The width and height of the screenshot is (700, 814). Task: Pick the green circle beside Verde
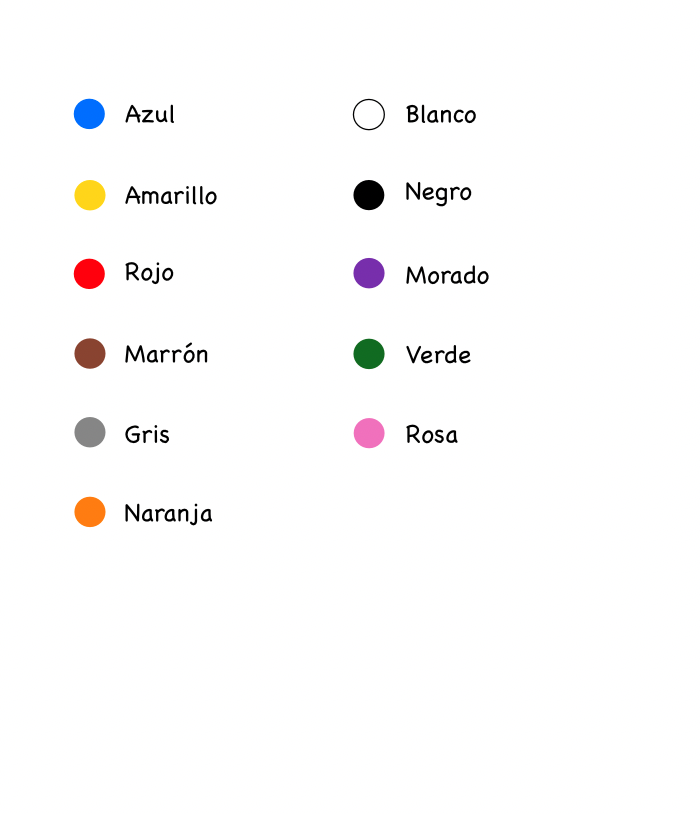click(369, 354)
